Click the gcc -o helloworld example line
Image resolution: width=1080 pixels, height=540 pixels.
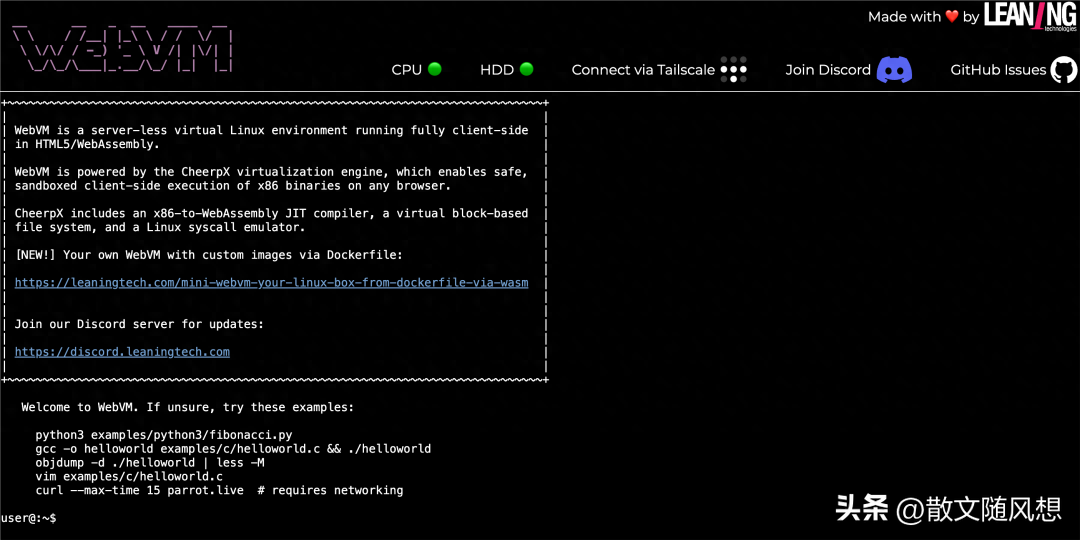point(233,448)
